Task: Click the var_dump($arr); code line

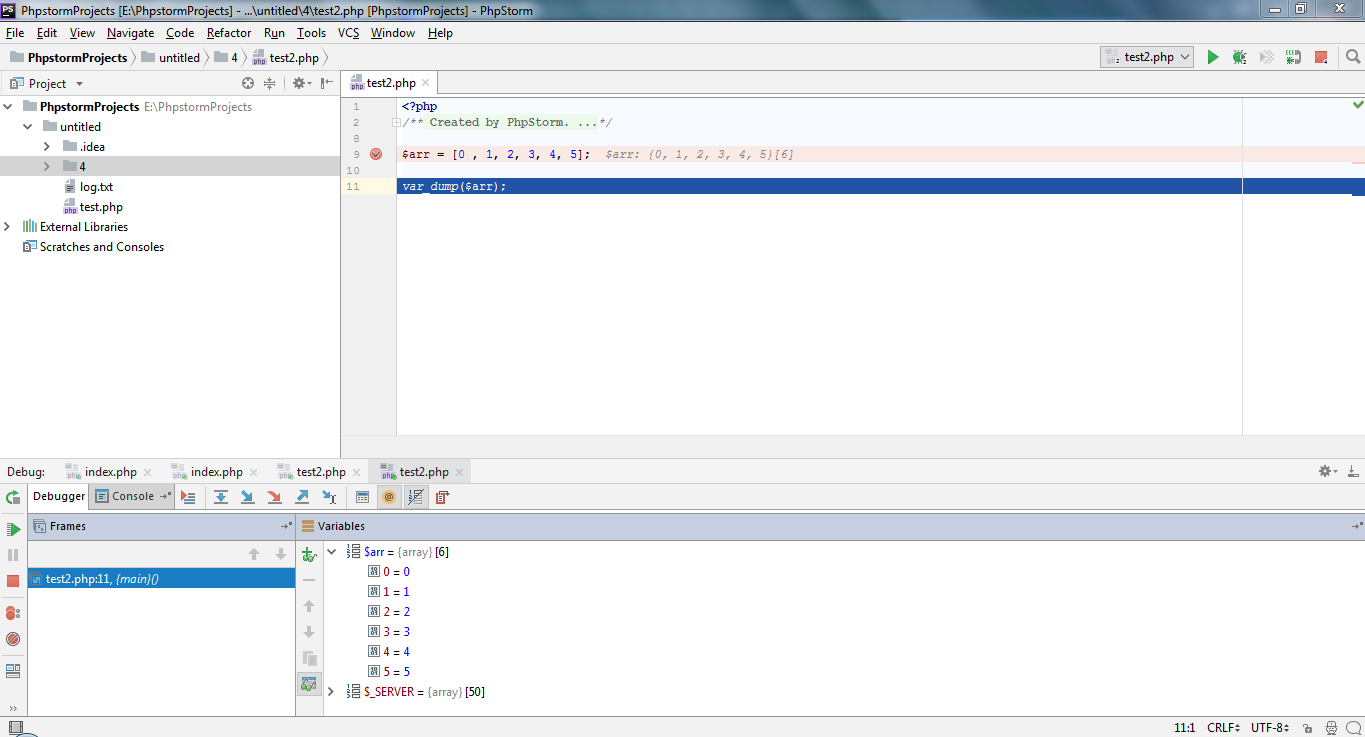Action: (454, 186)
